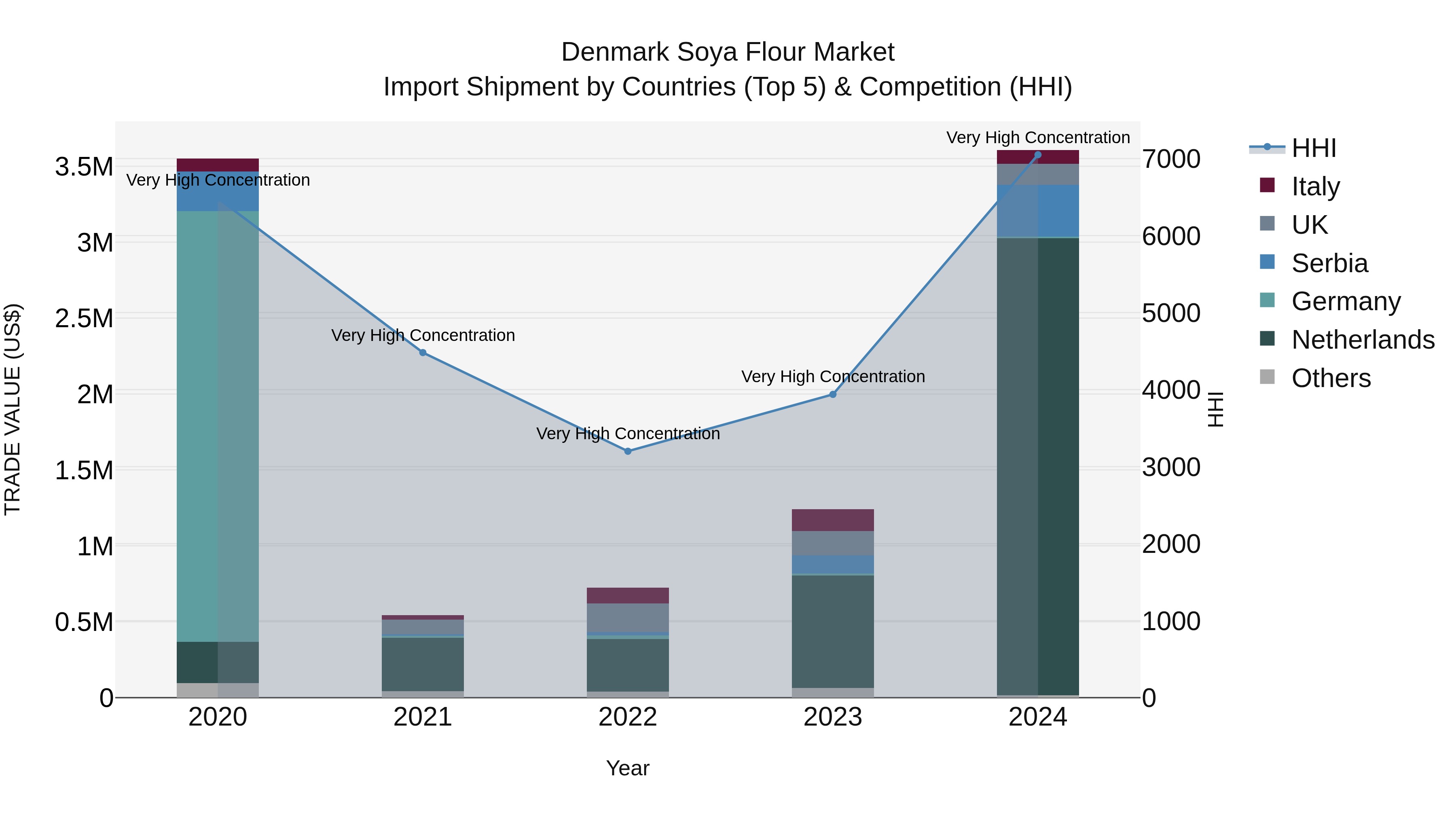The height and width of the screenshot is (819, 1456).
Task: Click the 3.5M trade value tick
Action: pos(84,167)
